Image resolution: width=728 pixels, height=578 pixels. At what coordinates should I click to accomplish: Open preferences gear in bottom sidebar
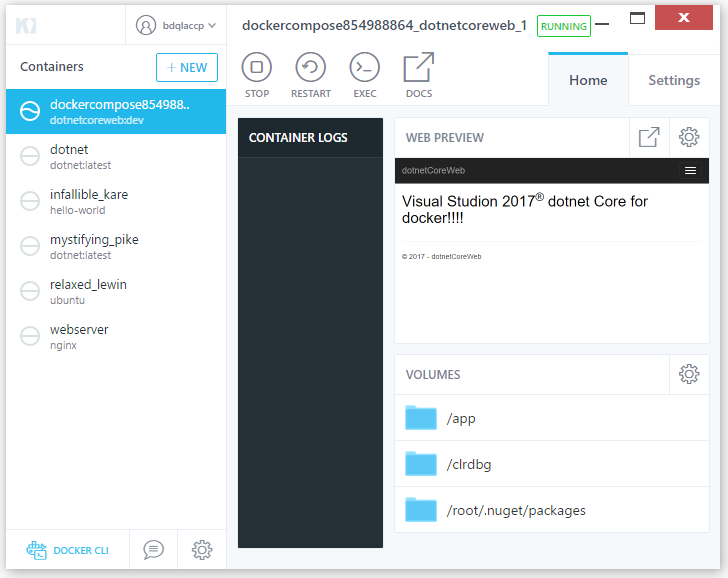202,549
